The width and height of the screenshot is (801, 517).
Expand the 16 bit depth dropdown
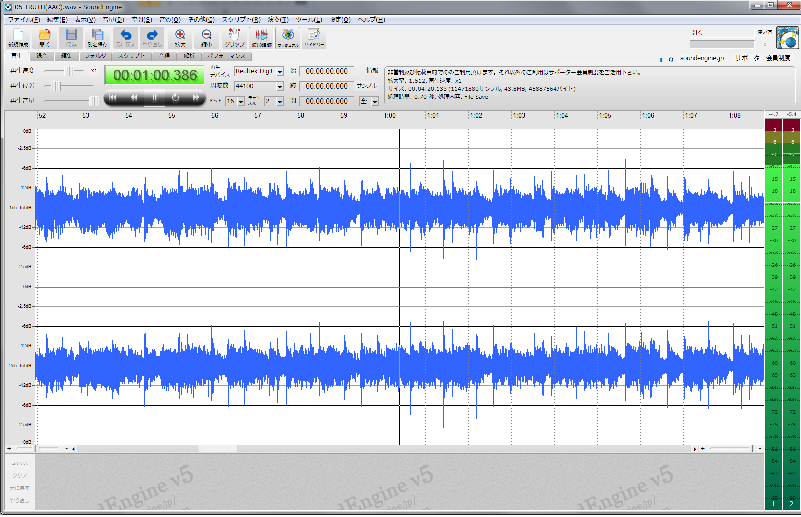pyautogui.click(x=241, y=102)
